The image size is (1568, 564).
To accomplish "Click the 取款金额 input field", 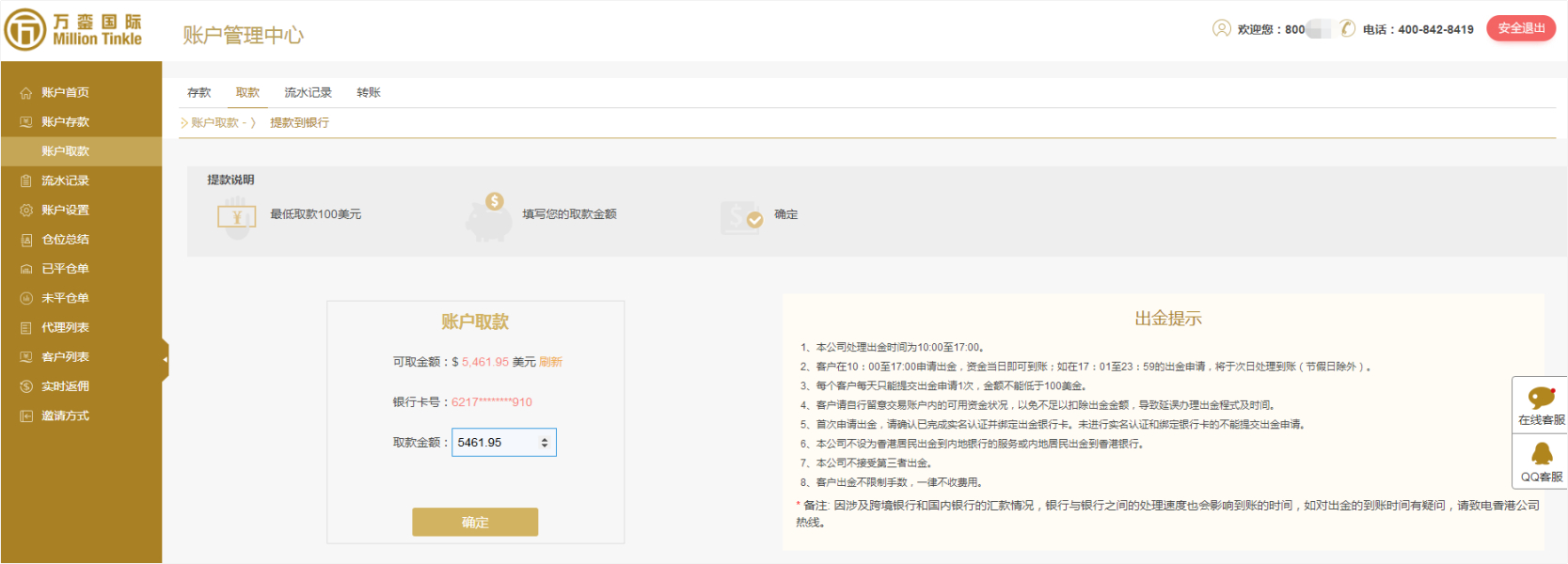I will (x=495, y=442).
